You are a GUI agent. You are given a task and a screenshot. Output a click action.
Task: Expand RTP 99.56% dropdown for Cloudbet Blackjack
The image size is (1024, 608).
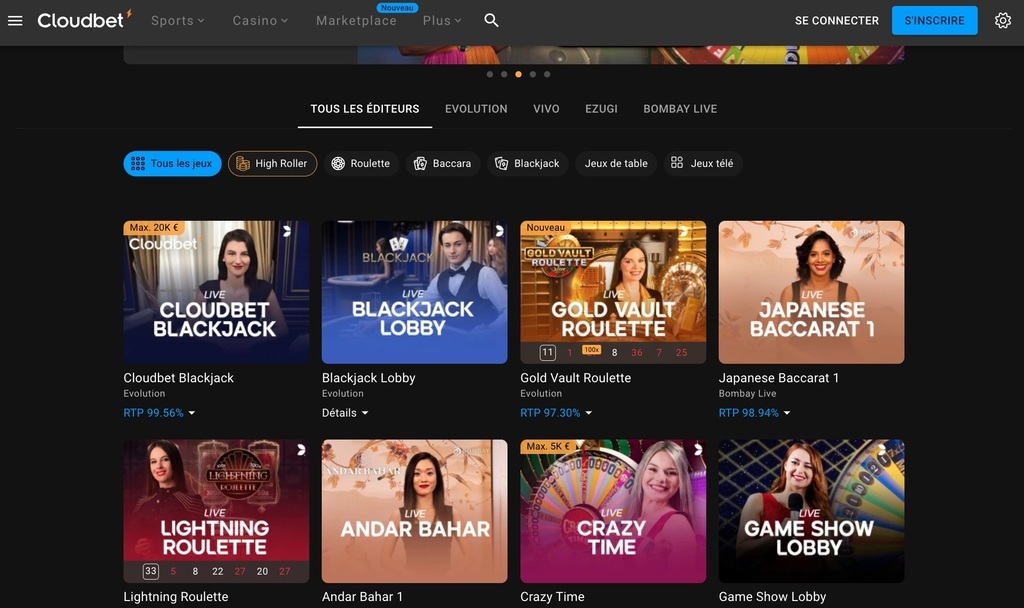[x=159, y=412]
